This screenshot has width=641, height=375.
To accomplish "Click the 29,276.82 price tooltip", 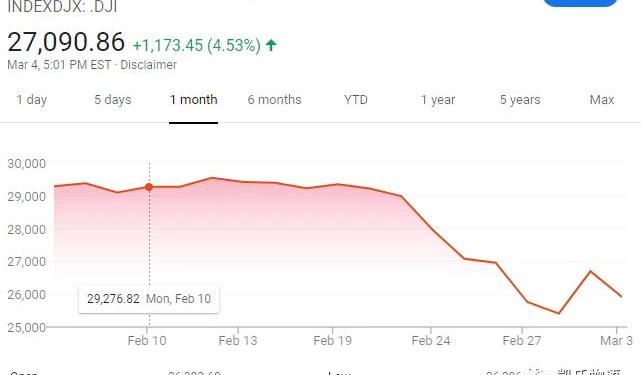I will 149,299.
